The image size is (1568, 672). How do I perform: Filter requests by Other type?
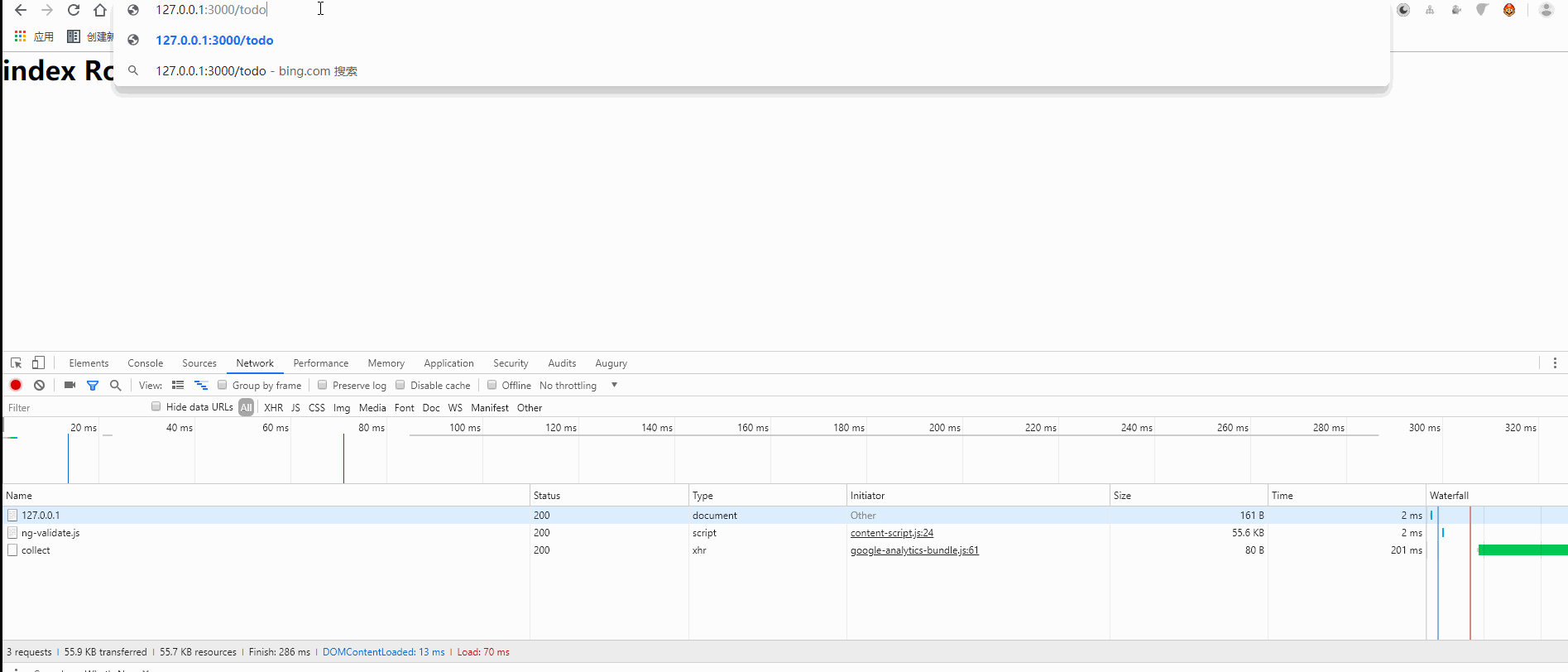(530, 408)
